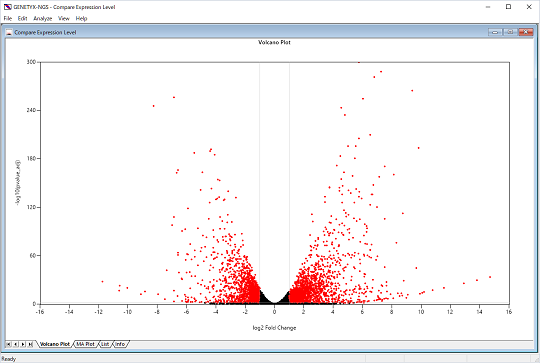Switch to the MA Plot tab
540x363 pixels.
tap(85, 344)
